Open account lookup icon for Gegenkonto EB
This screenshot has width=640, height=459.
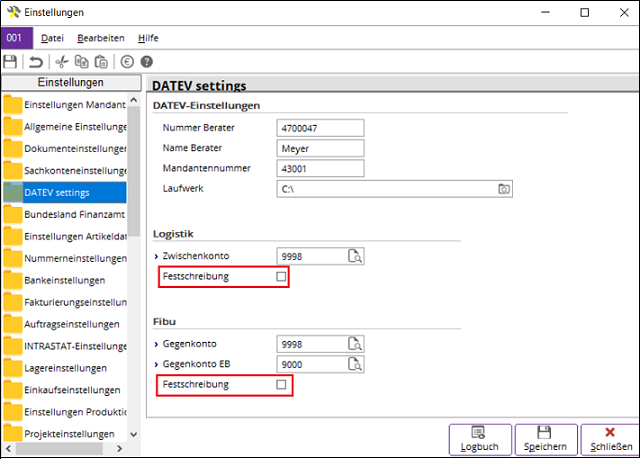click(355, 364)
